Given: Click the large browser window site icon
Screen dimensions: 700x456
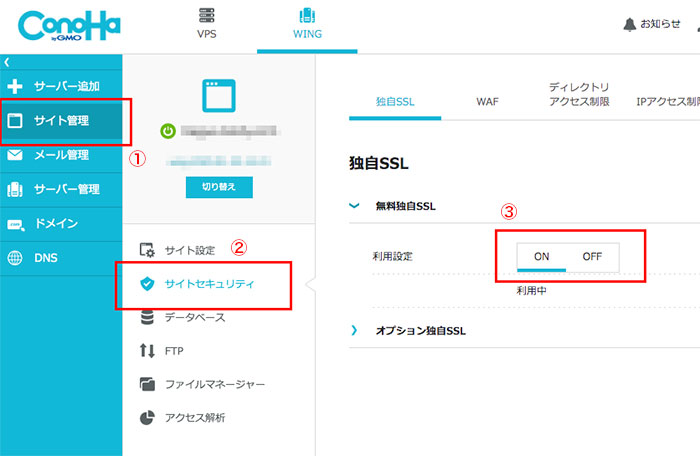Looking at the screenshot, I should pyautogui.click(x=219, y=96).
